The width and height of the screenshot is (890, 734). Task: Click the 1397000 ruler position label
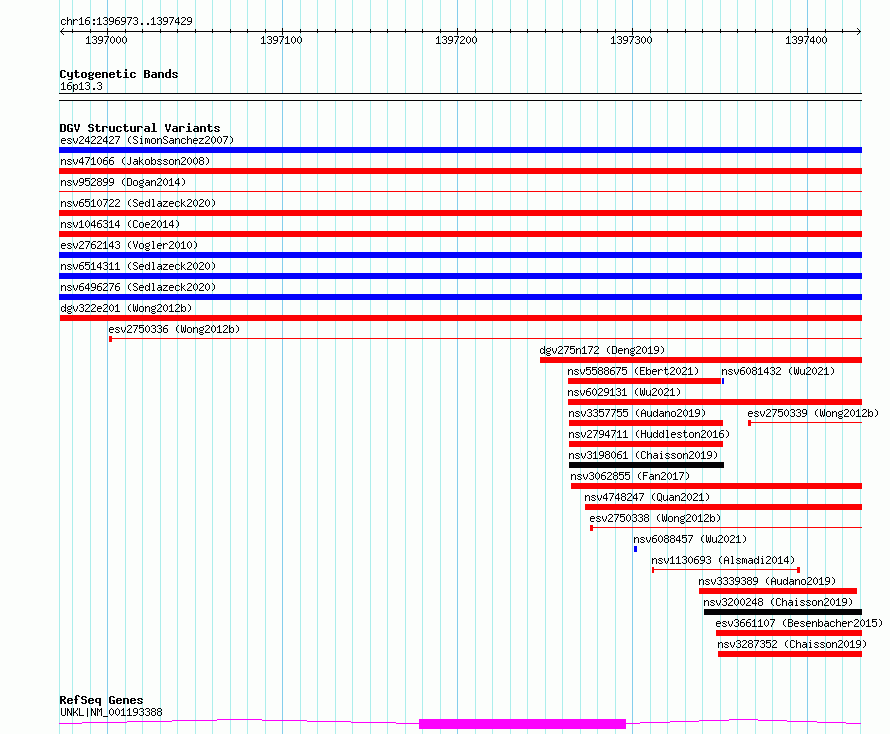point(106,40)
